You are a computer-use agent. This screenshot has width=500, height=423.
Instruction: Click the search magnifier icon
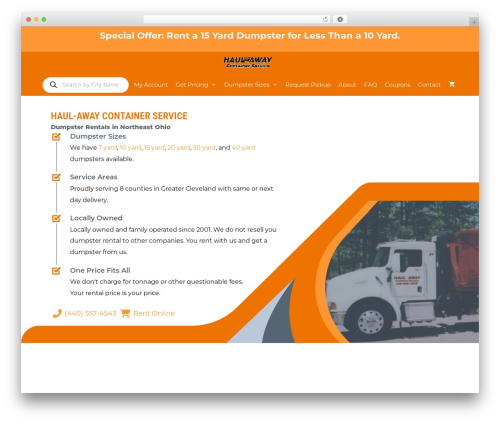tap(53, 85)
